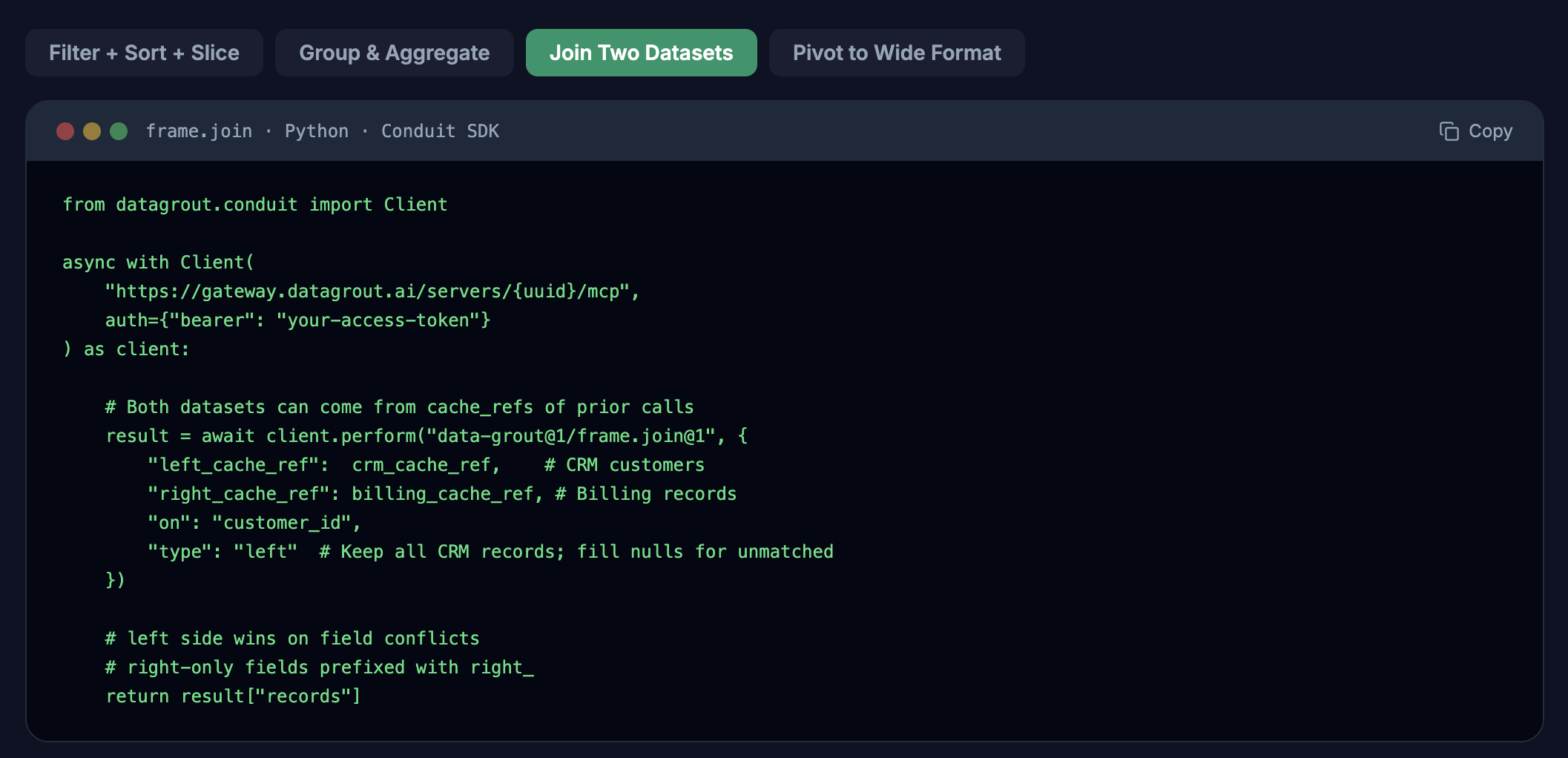Click the 'right-only fields prefixed' comment
This screenshot has width=1568, height=758.
tap(320, 668)
